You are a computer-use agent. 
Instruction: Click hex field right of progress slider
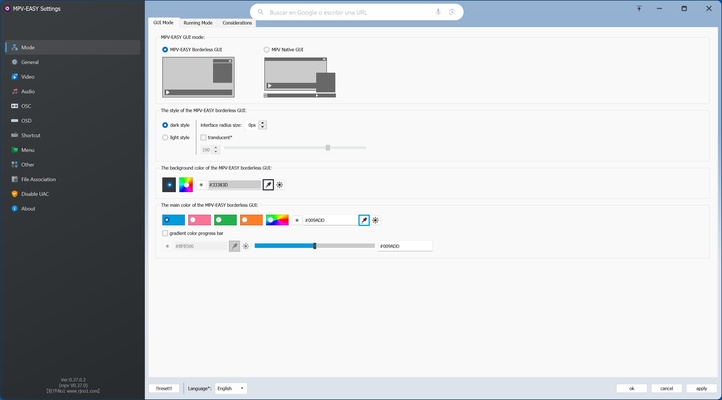tap(405, 246)
